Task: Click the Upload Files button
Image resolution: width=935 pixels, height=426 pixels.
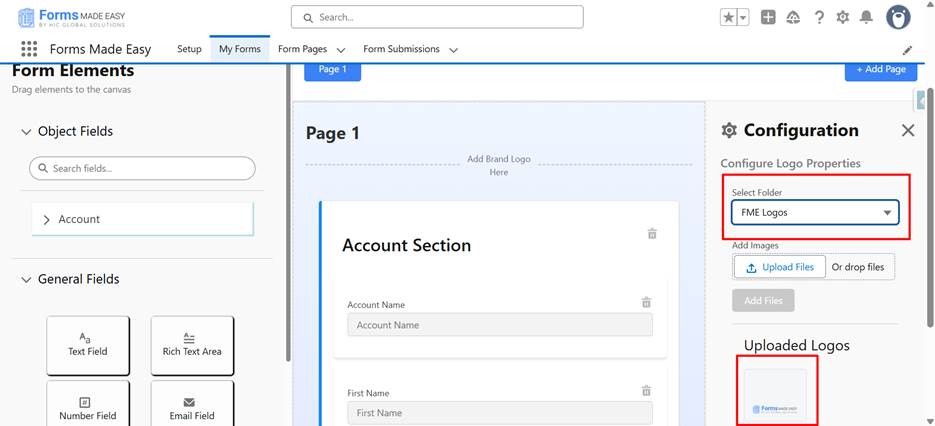Action: (x=779, y=267)
